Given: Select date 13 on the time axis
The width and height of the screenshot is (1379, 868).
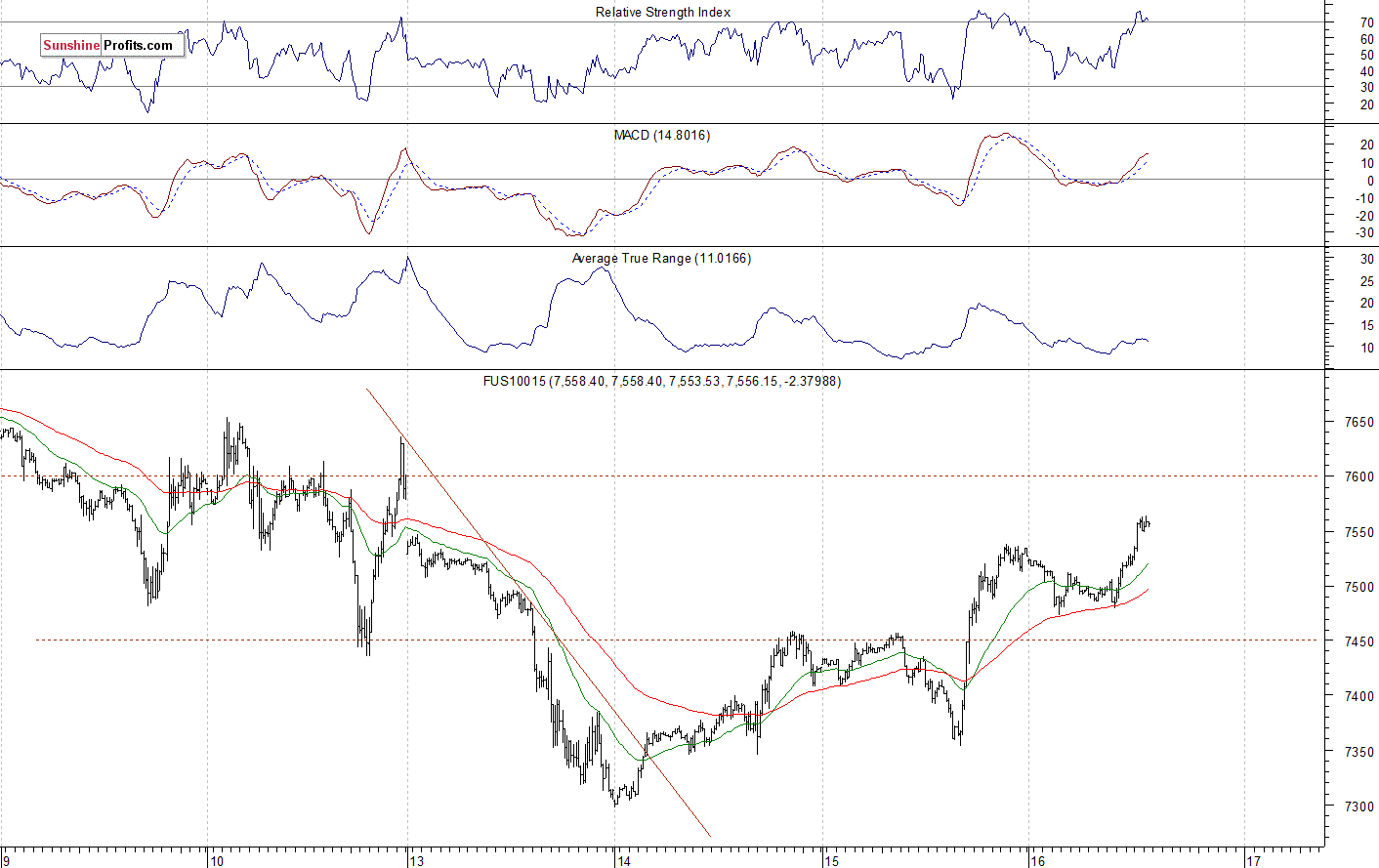Looking at the screenshot, I should pos(417,860).
